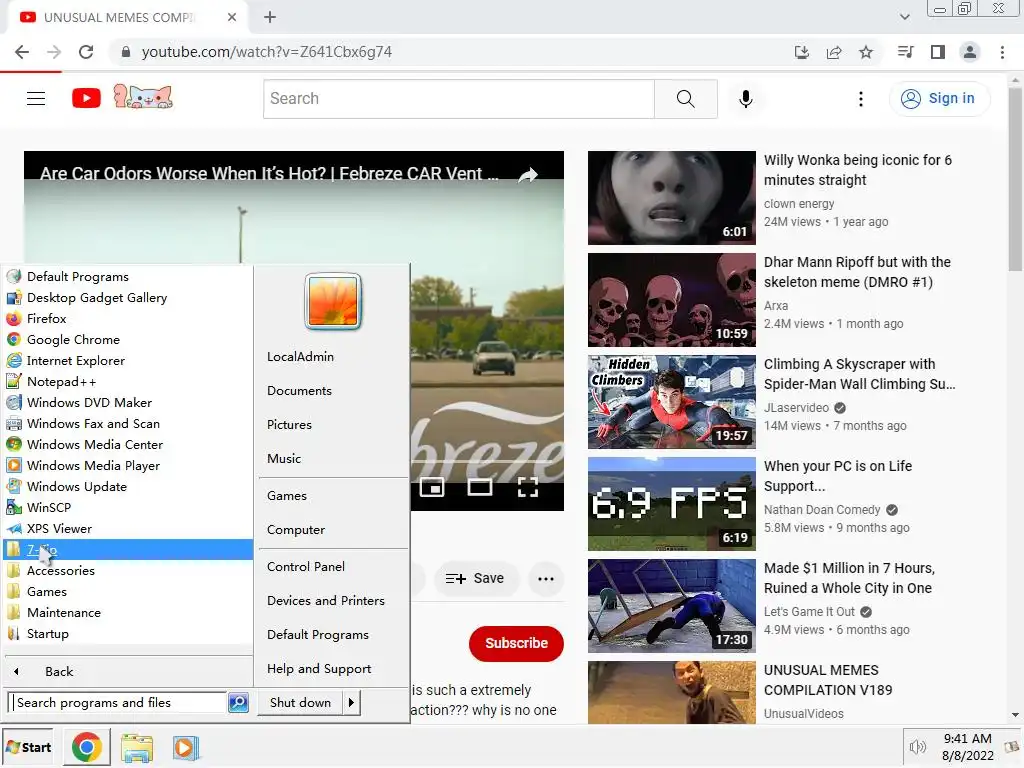Screen dimensions: 1024x768
Task: Open Chrome from the taskbar
Action: pos(87,747)
